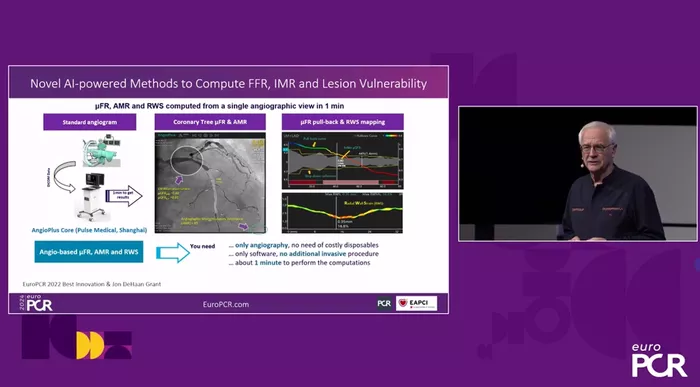Click the AngioPlus Core workstation cart image
Viewport: 700px width, 387px height.
[93, 196]
